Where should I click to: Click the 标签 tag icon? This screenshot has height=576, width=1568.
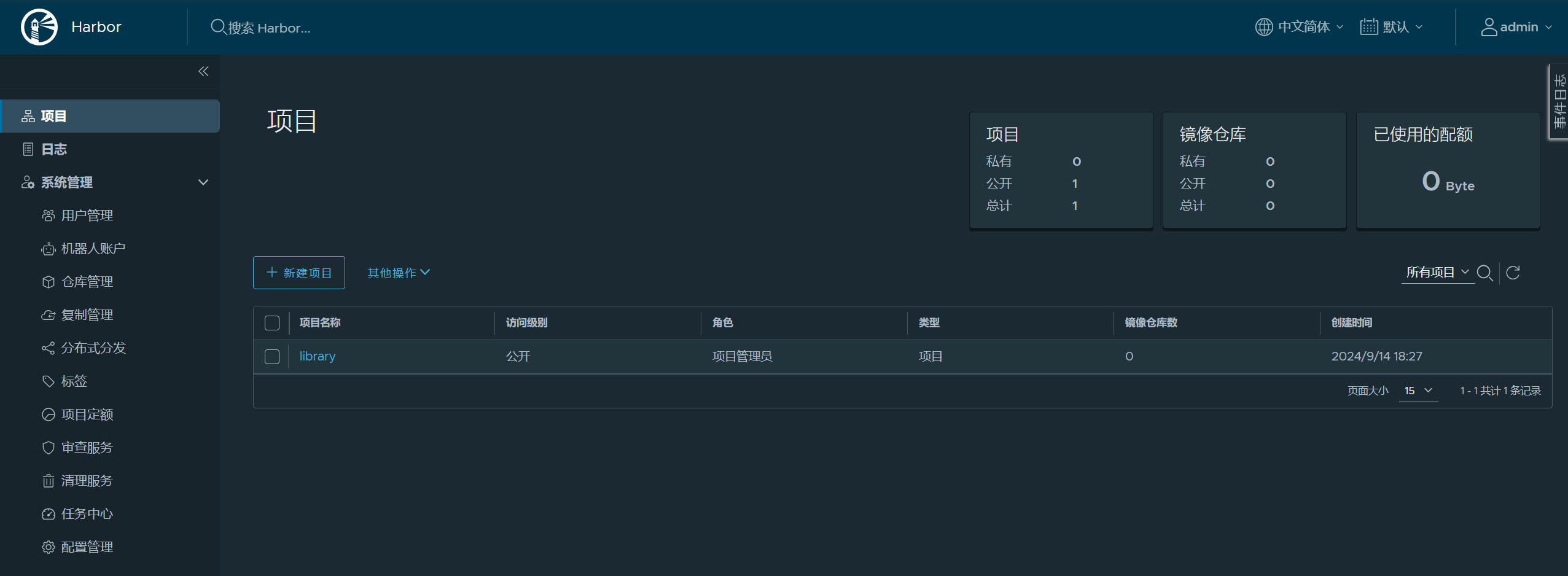(49, 381)
